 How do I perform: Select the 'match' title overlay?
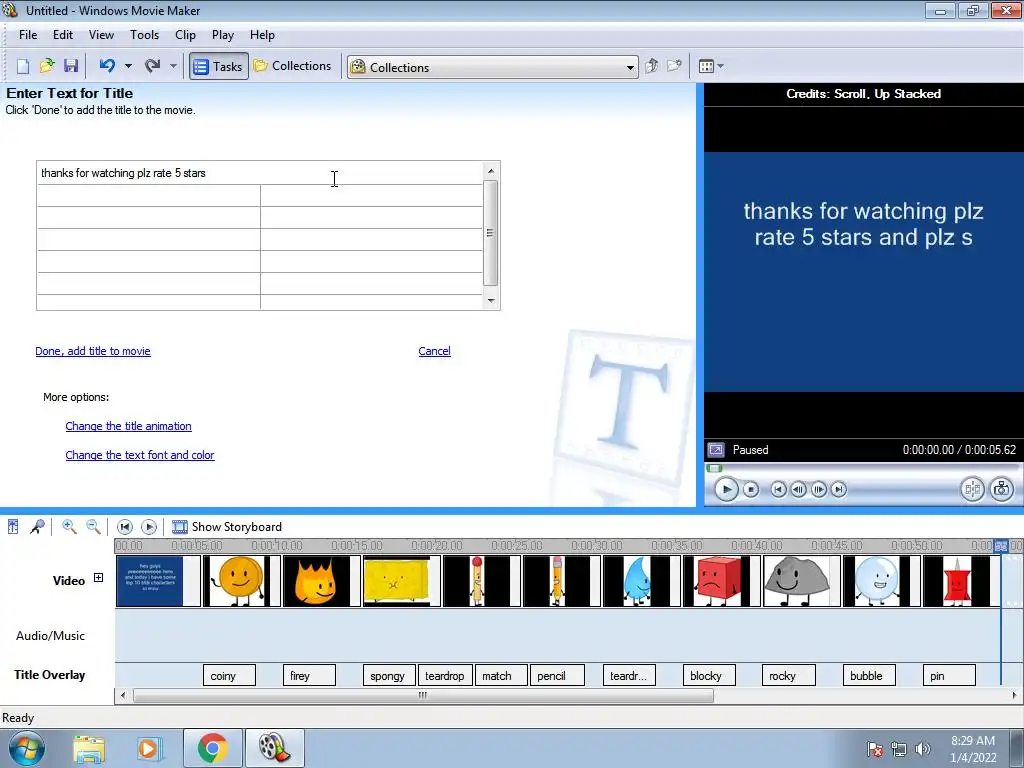[501, 676]
